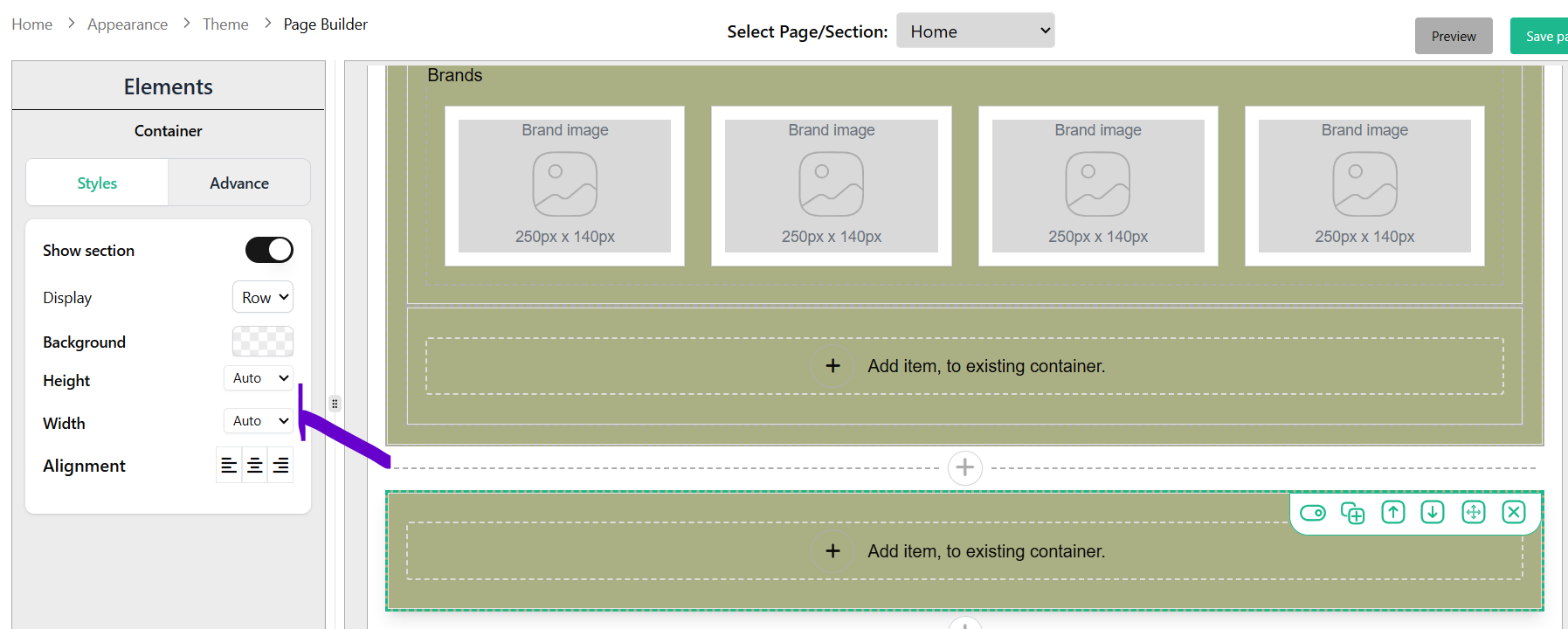Click the Background label

(x=85, y=342)
